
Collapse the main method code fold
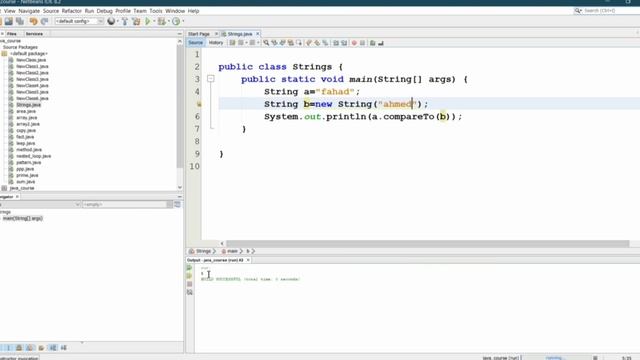pyautogui.click(x=211, y=78)
